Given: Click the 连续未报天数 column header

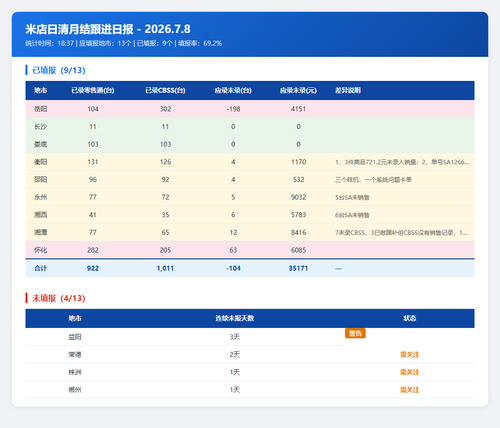Looking at the screenshot, I should 235,318.
